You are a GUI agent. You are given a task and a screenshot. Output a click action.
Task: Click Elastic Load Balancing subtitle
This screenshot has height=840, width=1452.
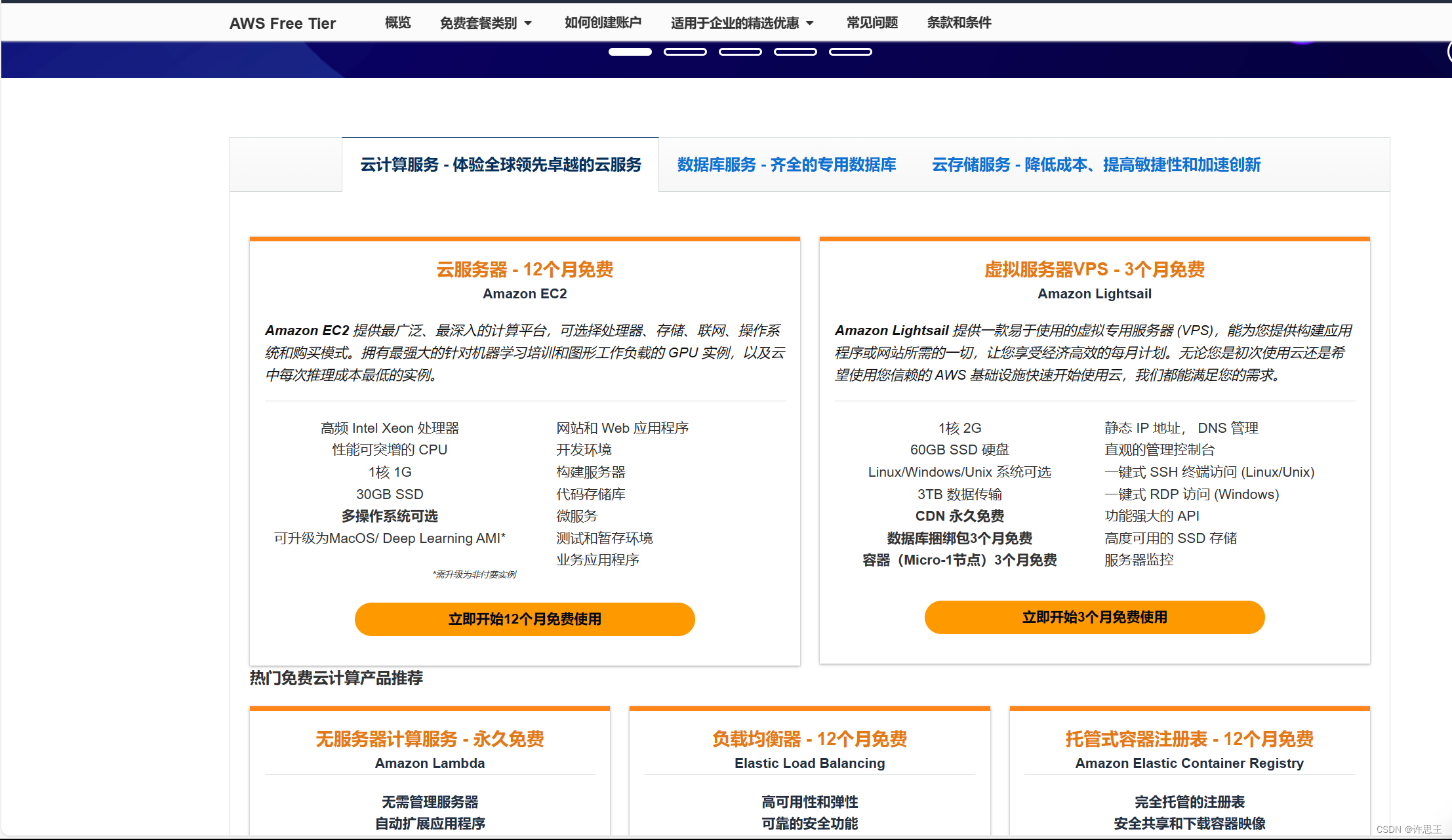coord(809,763)
